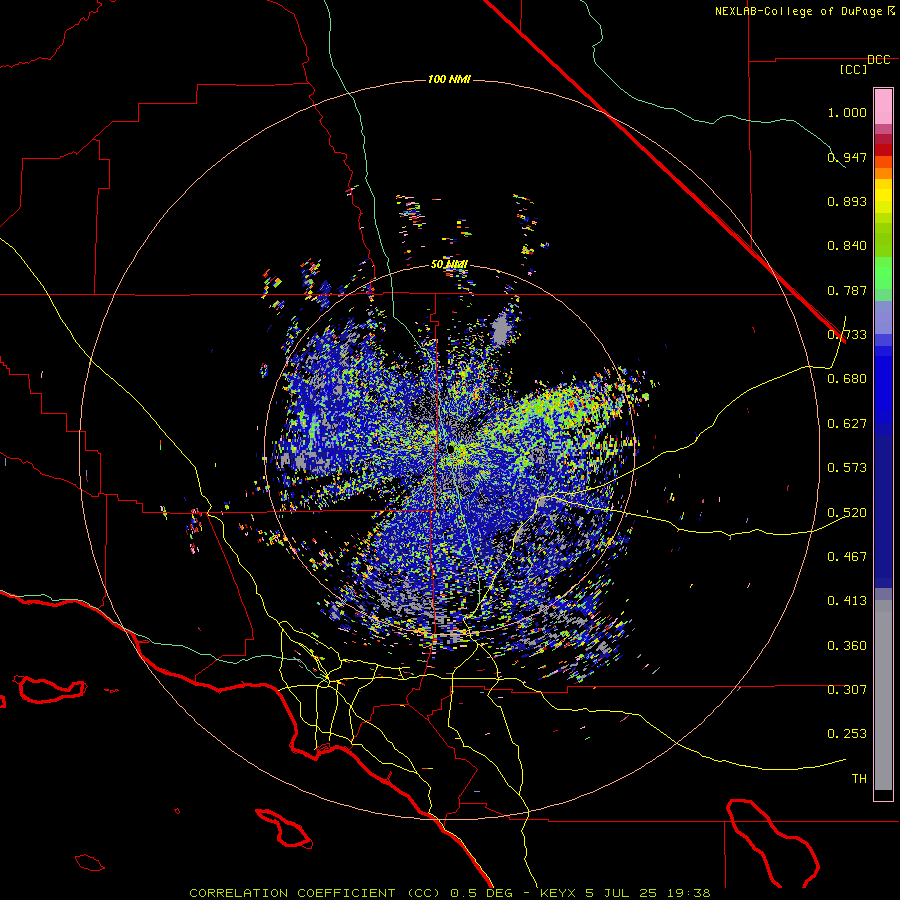900x900 pixels.
Task: Click the black radar site dot at the center
Action: (x=451, y=448)
